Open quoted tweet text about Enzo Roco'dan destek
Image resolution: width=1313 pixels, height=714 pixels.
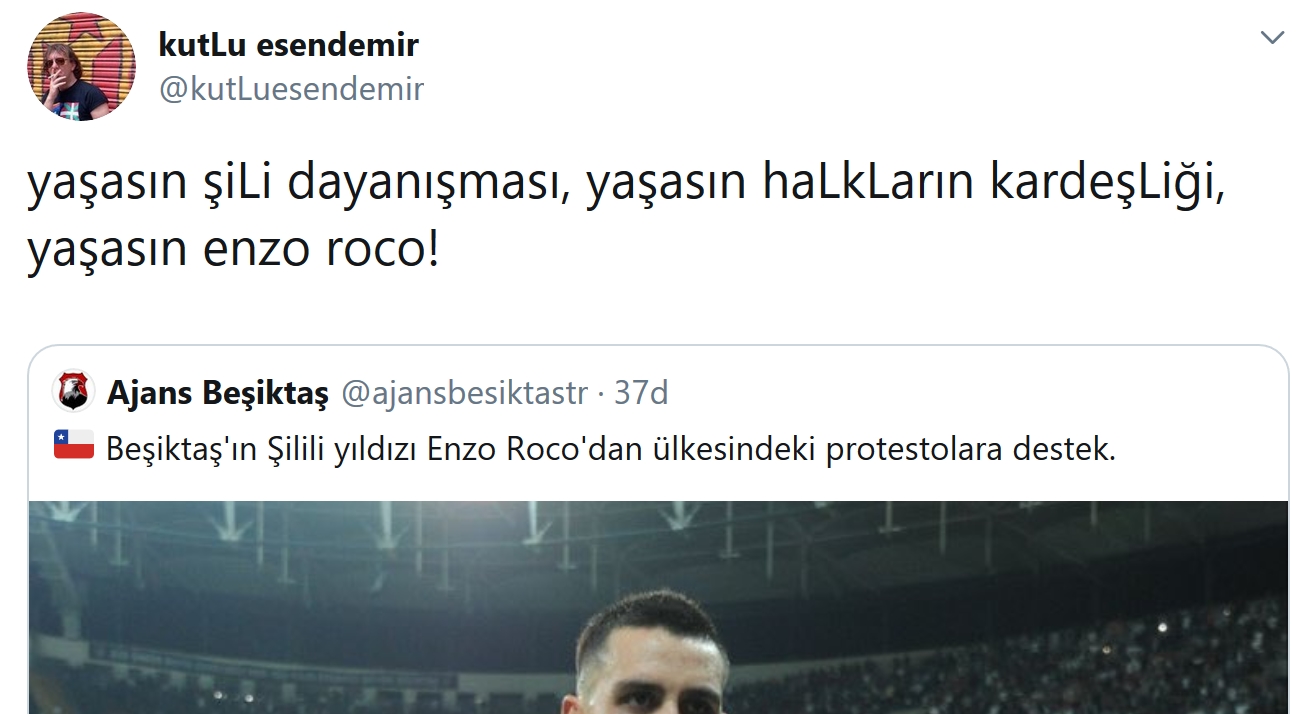click(x=610, y=450)
